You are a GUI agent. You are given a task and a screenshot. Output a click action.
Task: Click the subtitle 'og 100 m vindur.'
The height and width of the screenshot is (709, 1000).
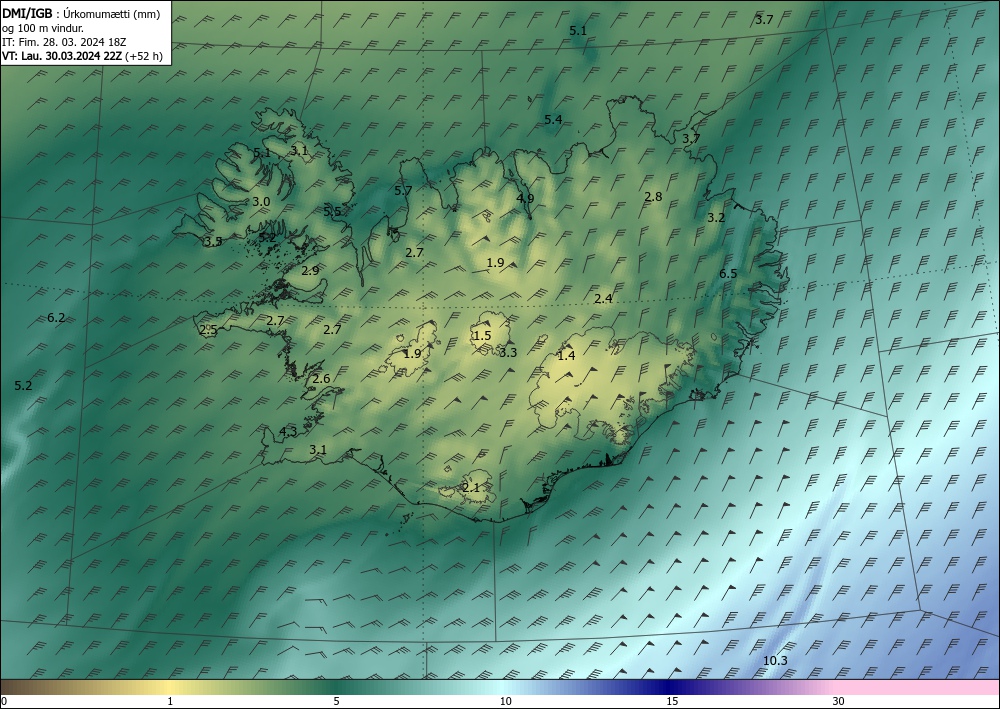point(43,28)
